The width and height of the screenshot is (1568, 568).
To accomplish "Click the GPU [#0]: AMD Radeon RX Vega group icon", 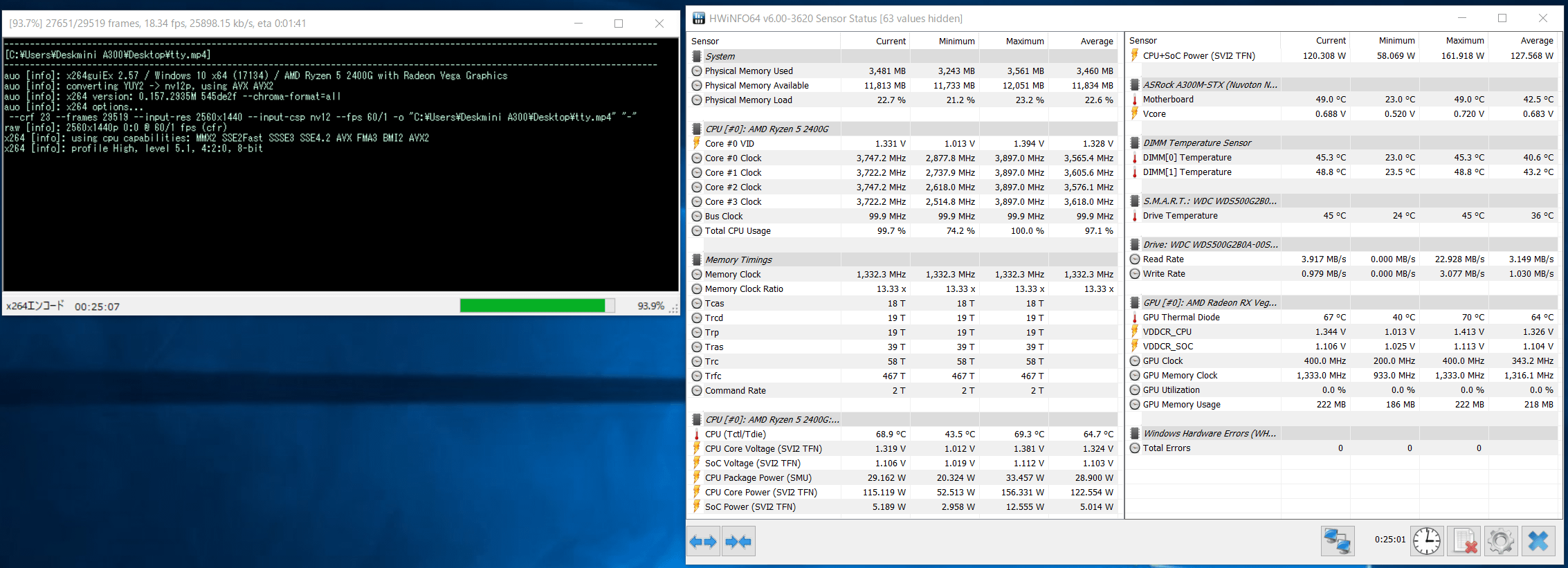I will tap(1135, 302).
